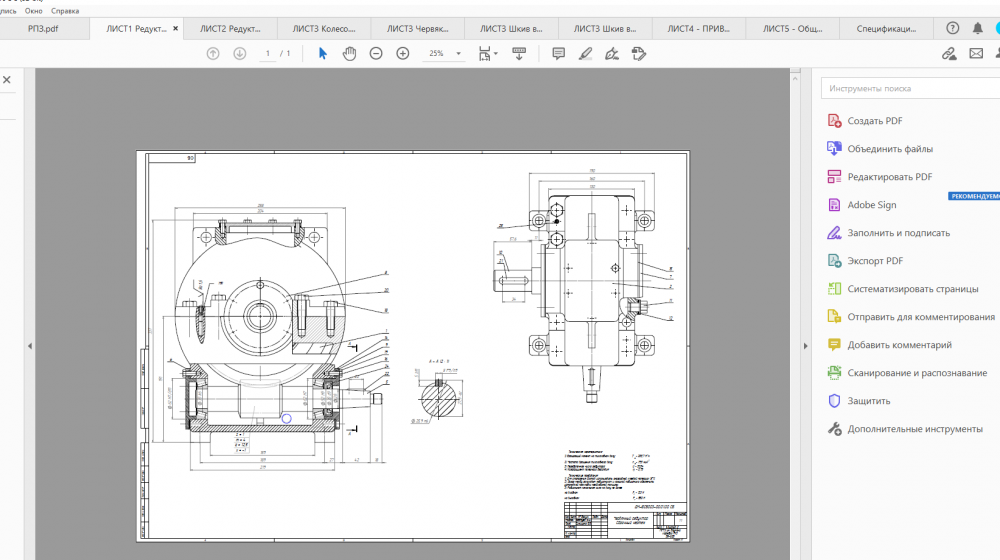Image resolution: width=1000 pixels, height=560 pixels.
Task: Expand the left navigation pane arrow
Action: click(x=29, y=346)
